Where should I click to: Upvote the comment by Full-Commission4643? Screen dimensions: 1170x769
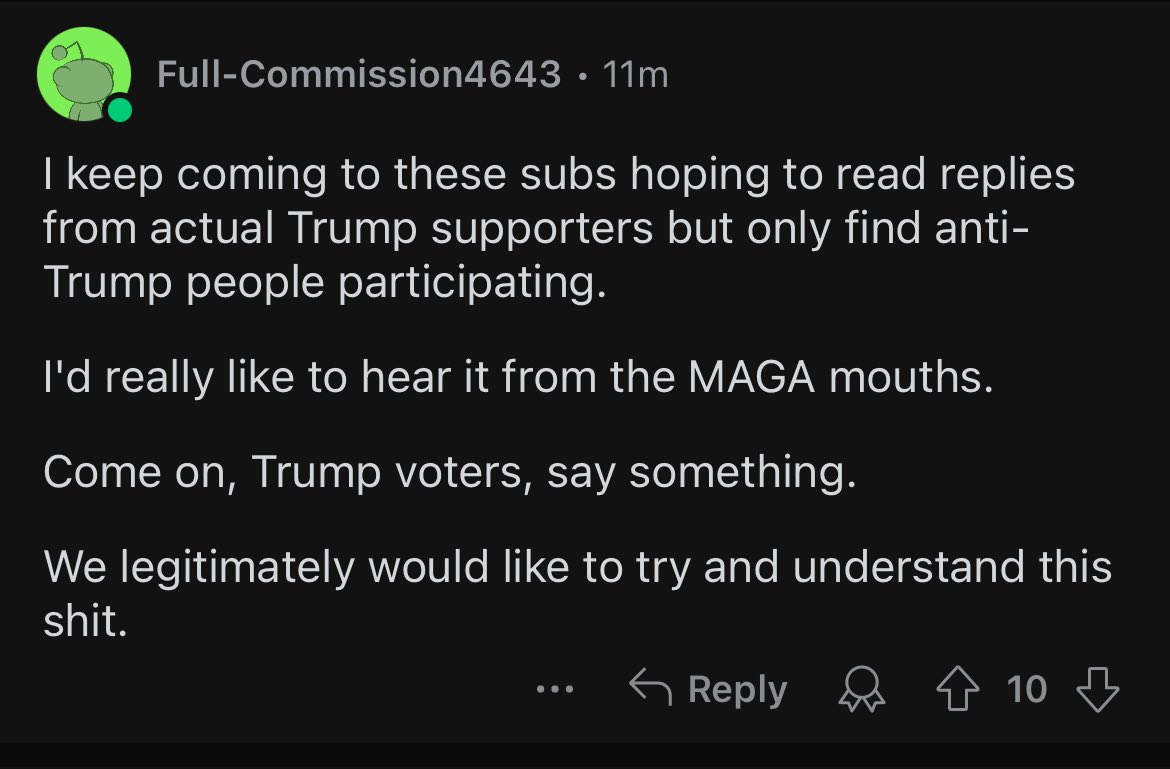click(958, 688)
